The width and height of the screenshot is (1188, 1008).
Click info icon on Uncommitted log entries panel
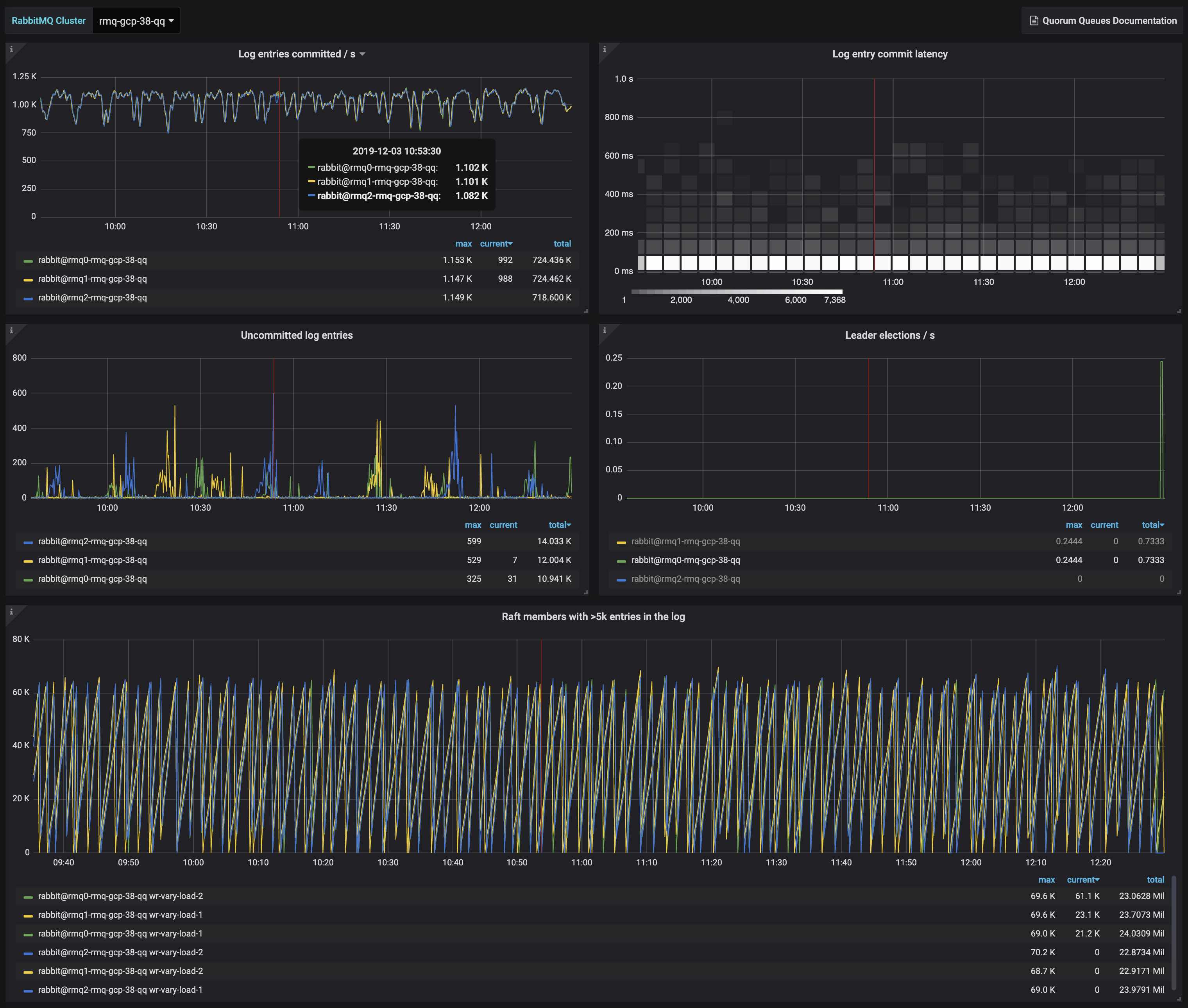point(11,330)
